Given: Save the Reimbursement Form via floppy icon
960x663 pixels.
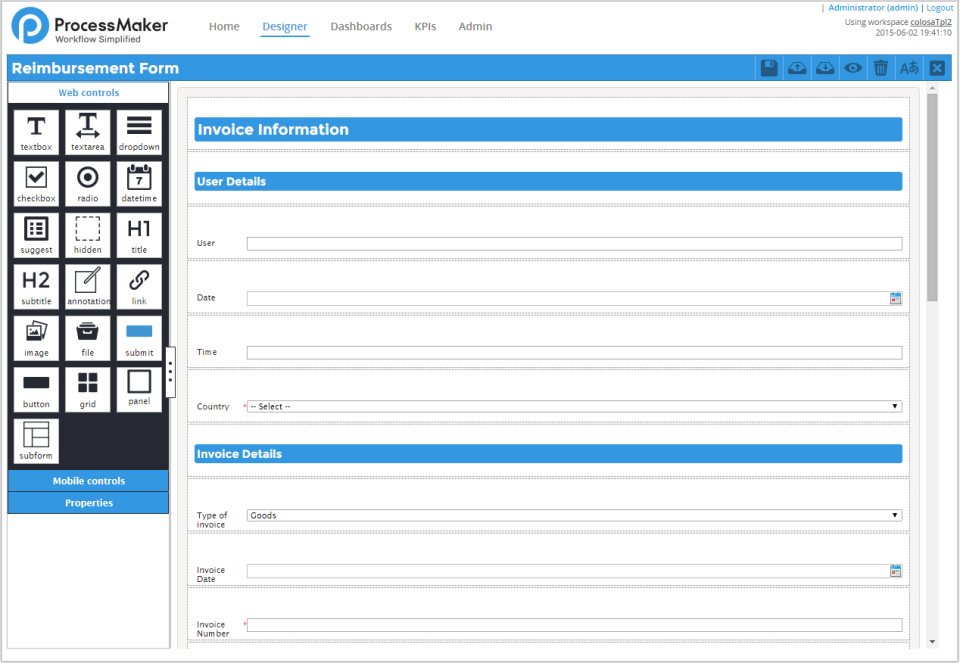Looking at the screenshot, I should [769, 67].
